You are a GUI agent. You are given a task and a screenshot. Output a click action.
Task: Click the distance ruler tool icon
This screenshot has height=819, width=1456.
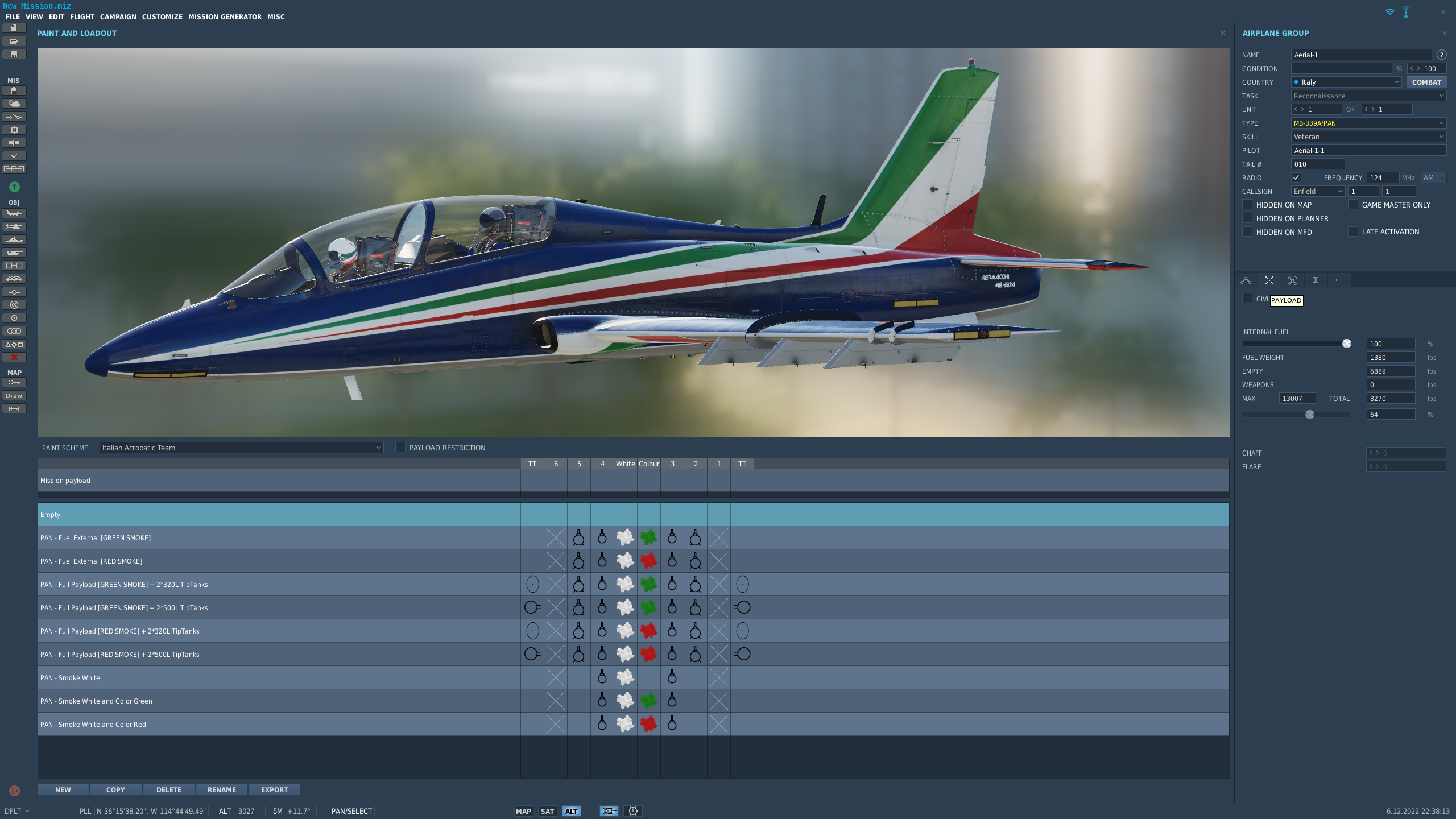click(x=14, y=408)
